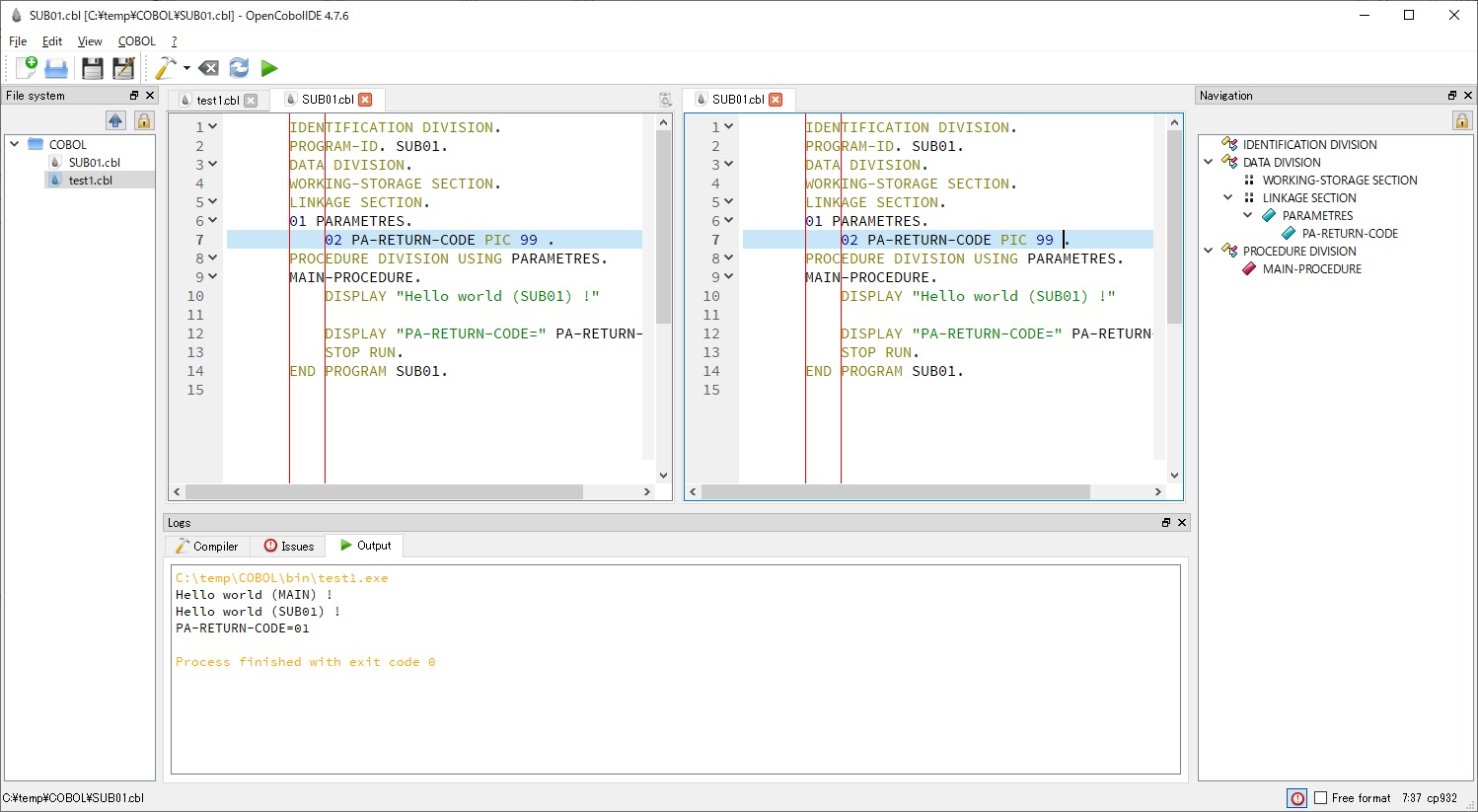This screenshot has height=812, width=1478.
Task: Collapse the COBOL folder in file tree
Action: [x=15, y=144]
